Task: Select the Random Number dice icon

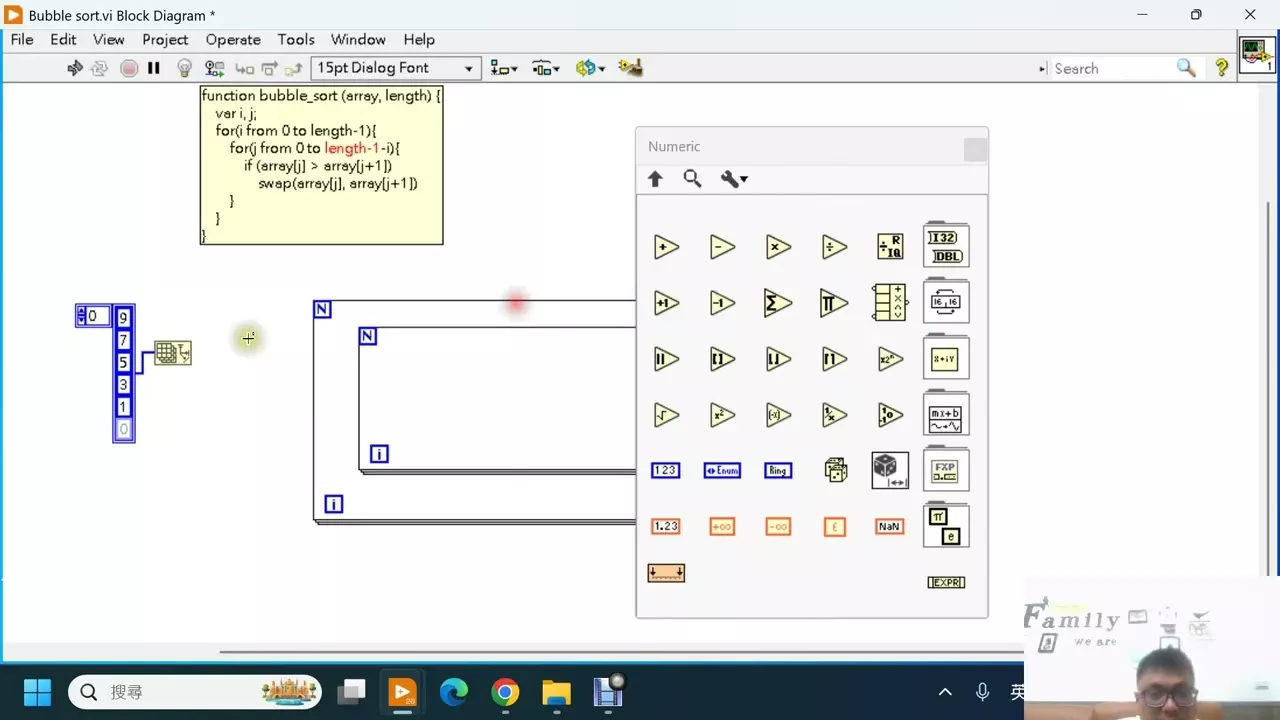Action: click(x=834, y=470)
